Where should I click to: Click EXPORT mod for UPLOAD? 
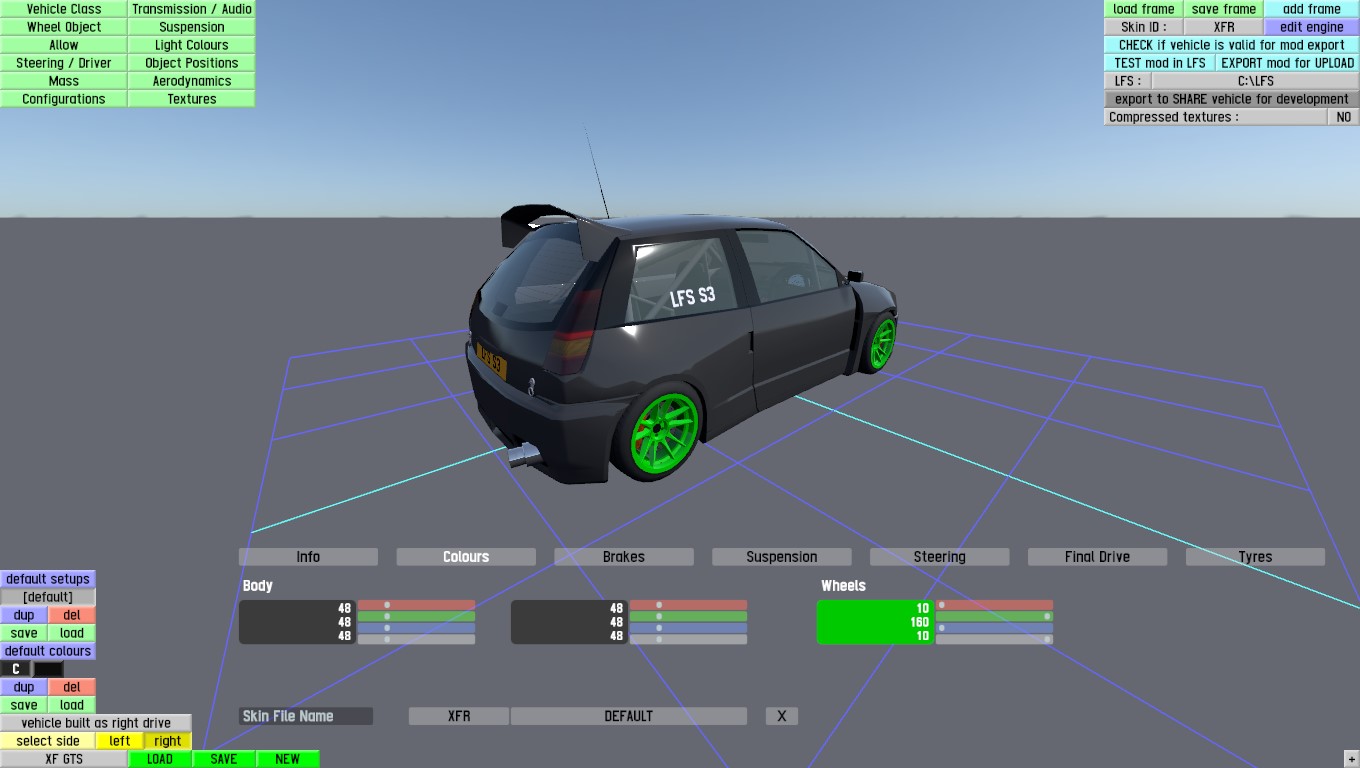click(x=1288, y=63)
